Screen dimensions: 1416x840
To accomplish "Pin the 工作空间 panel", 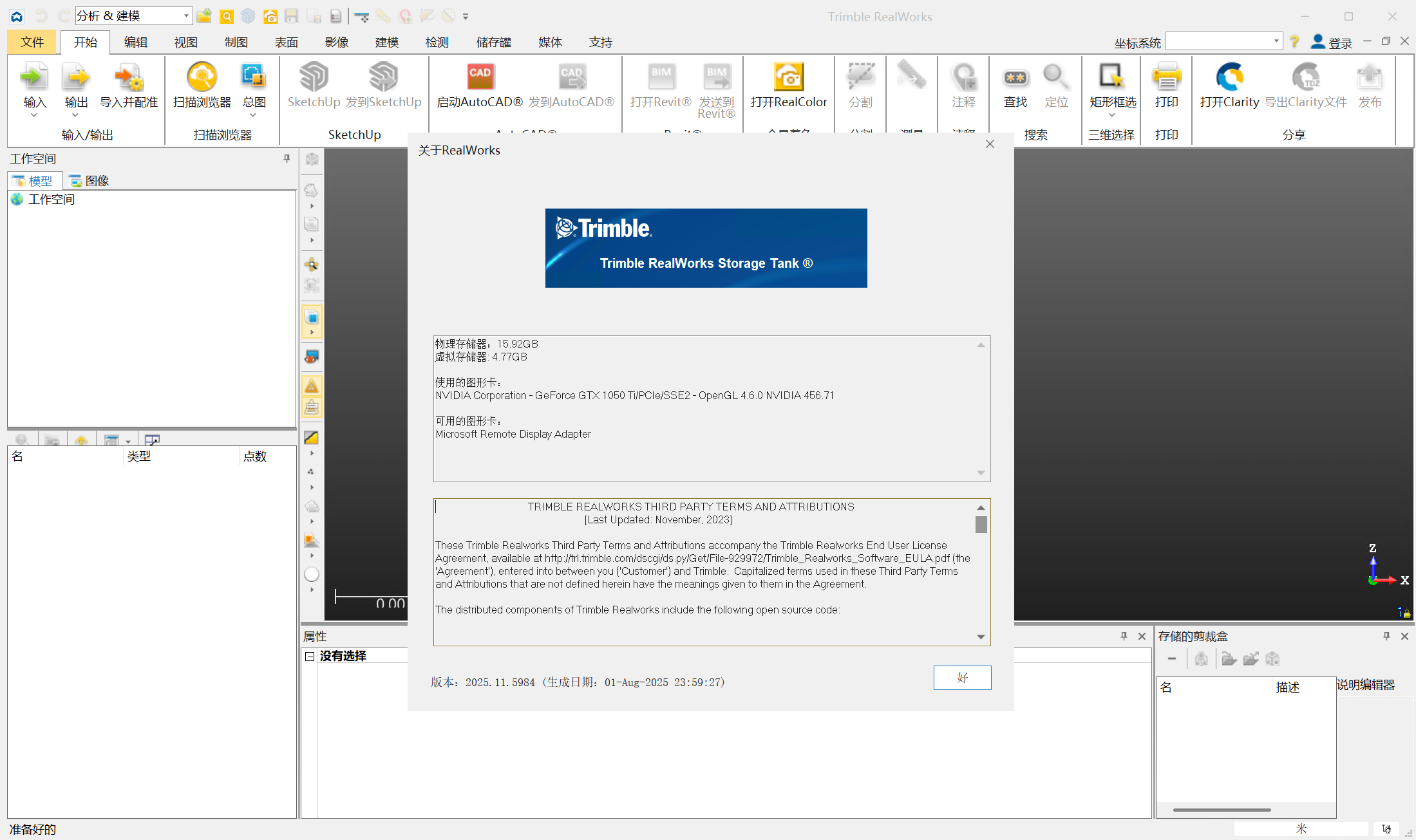I will 287,158.
